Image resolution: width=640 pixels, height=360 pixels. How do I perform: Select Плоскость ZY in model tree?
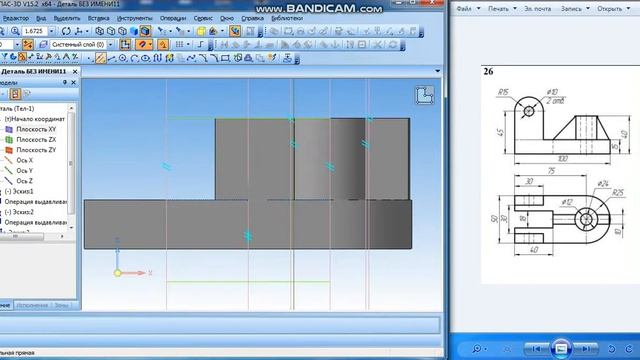(36, 150)
